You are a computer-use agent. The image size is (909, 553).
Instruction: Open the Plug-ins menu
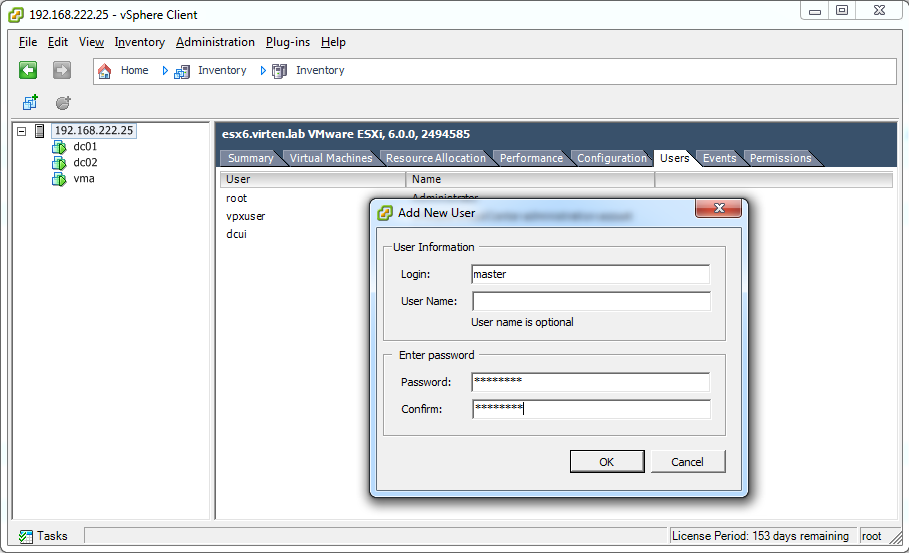pyautogui.click(x=288, y=42)
